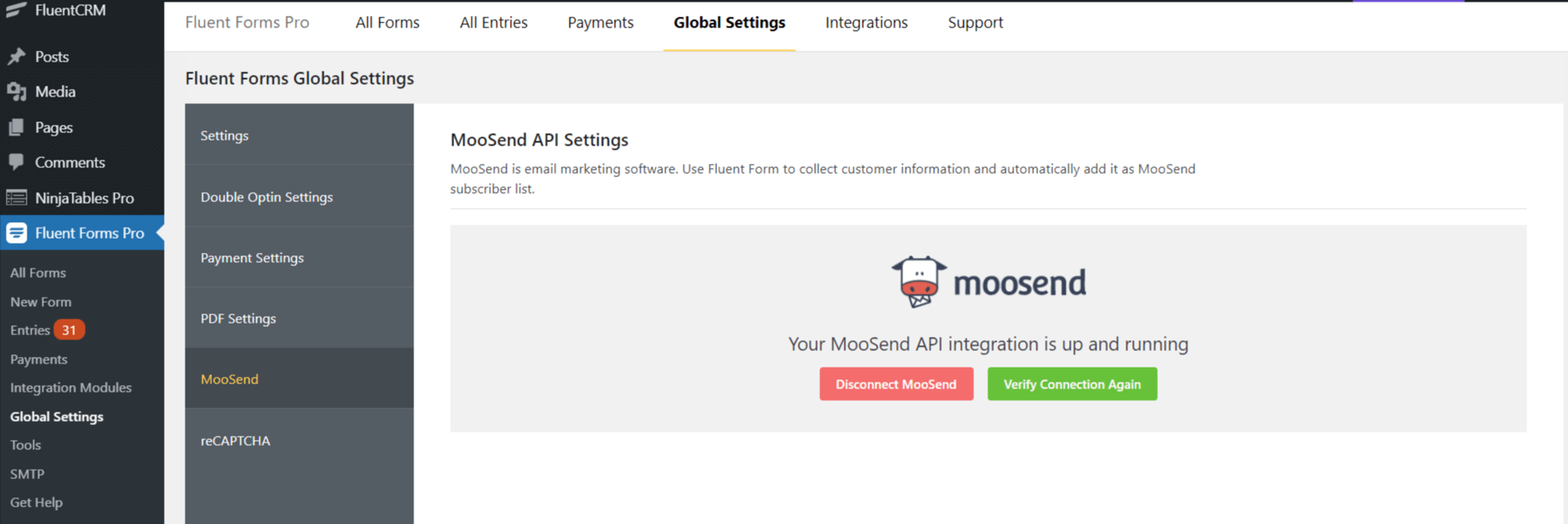
Task: Open Entries submenu link
Action: click(x=30, y=330)
